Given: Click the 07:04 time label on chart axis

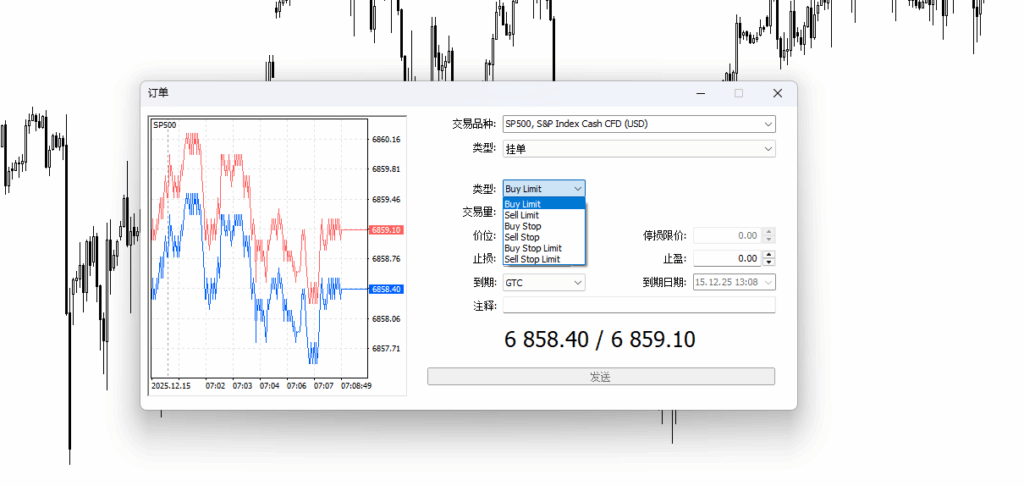Looking at the screenshot, I should pos(269,386).
